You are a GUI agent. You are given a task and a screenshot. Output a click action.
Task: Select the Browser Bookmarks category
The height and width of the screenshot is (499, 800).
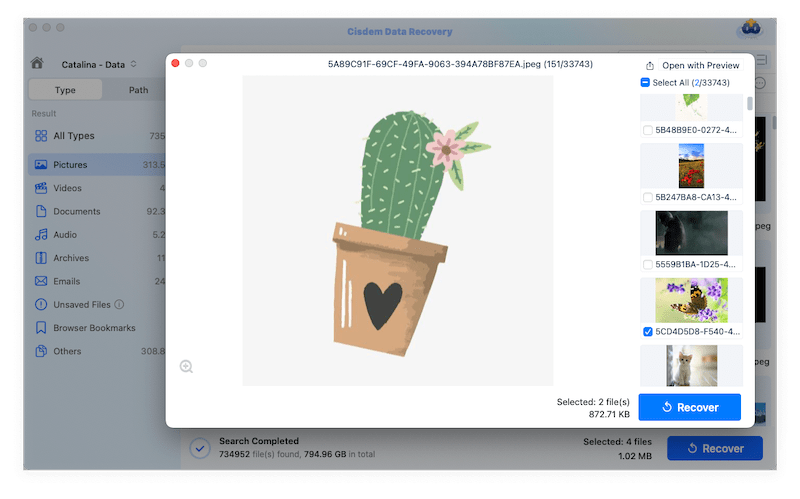click(x=97, y=328)
